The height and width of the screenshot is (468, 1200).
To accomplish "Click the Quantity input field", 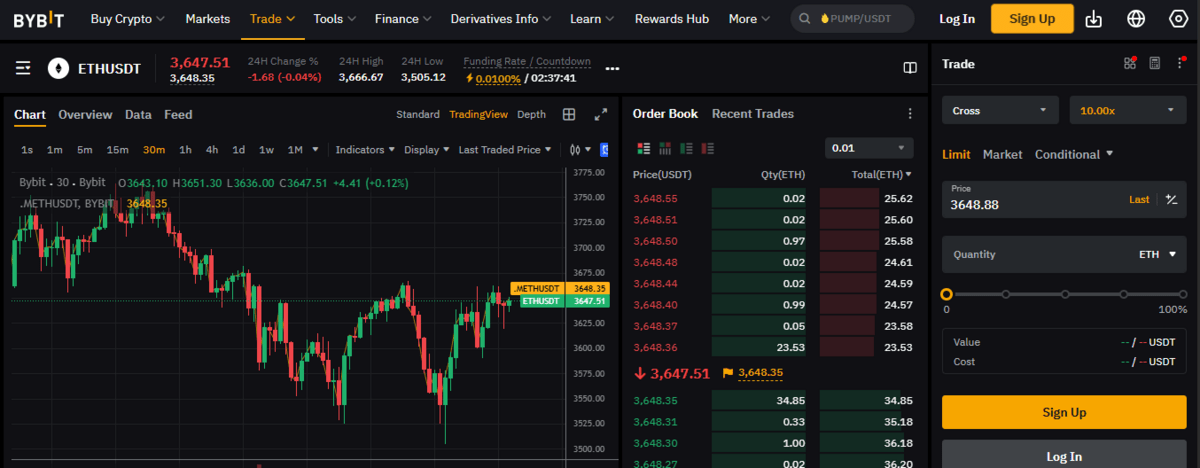I will pyautogui.click(x=1064, y=254).
